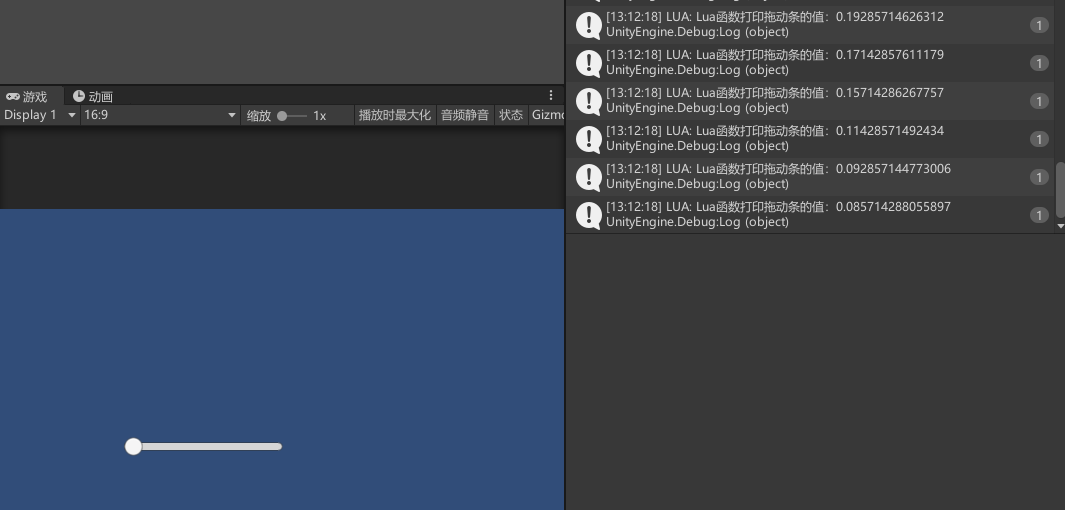1065x510 pixels.
Task: Click the info icon of log 0.15714286267757
Action: [x=589, y=101]
